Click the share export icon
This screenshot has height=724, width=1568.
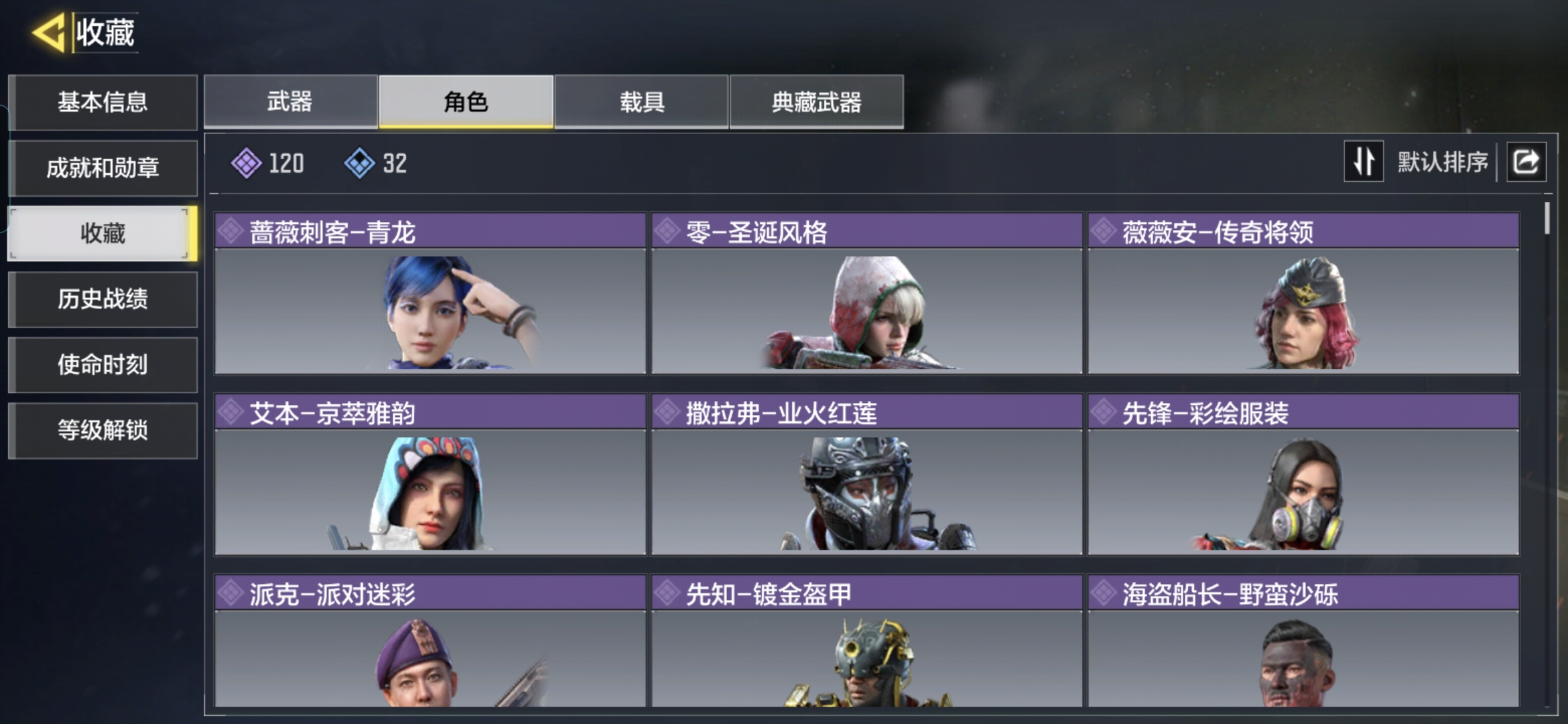[x=1526, y=162]
